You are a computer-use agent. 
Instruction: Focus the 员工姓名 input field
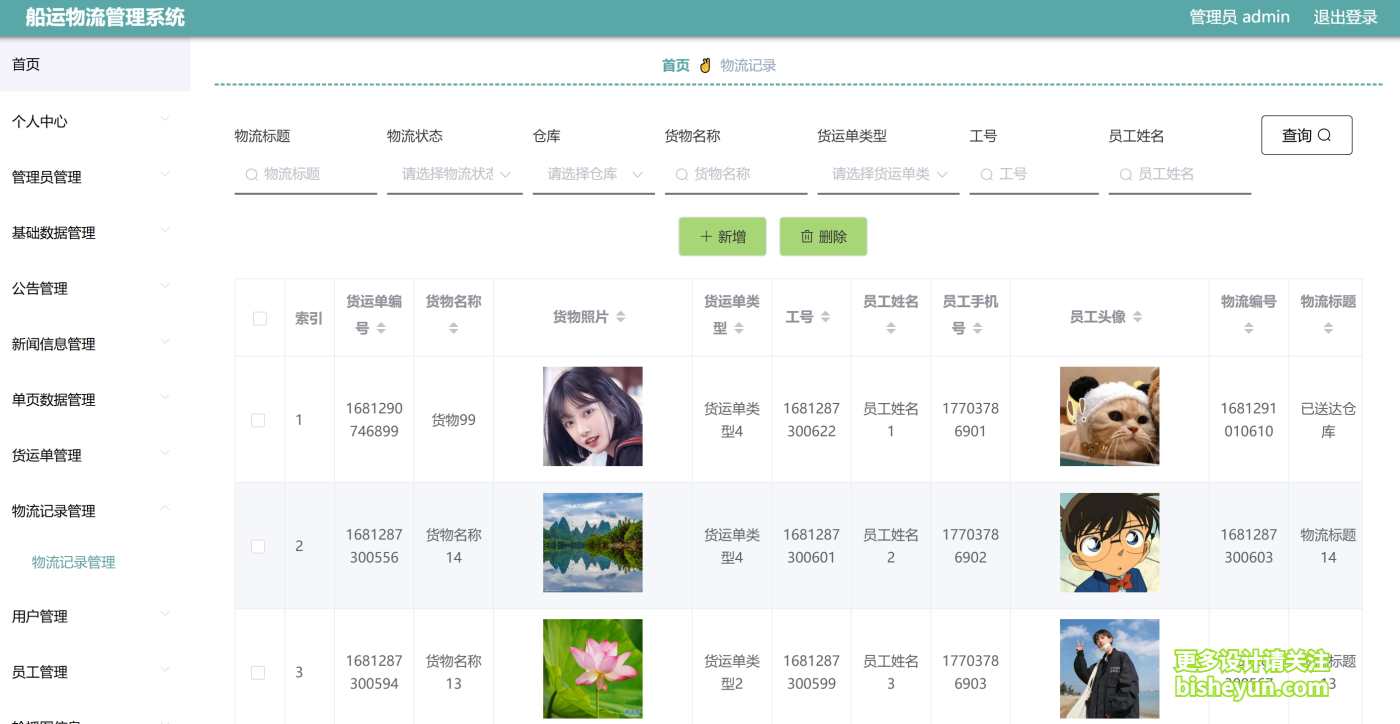(1180, 174)
